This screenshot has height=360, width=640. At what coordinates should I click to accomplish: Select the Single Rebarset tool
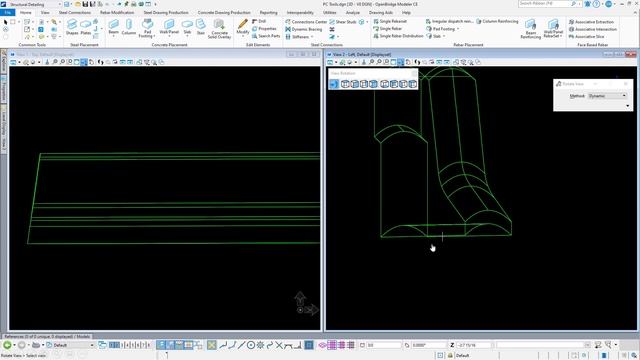(390, 21)
